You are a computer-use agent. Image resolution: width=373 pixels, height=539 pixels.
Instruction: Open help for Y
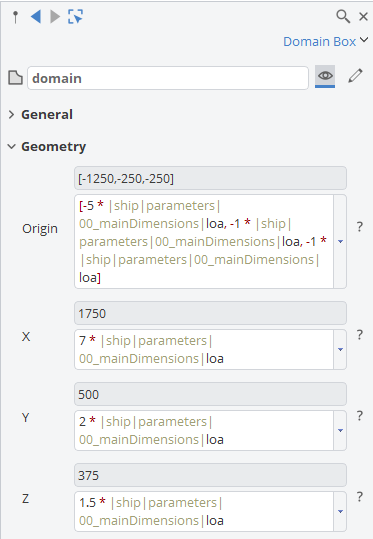tap(359, 416)
